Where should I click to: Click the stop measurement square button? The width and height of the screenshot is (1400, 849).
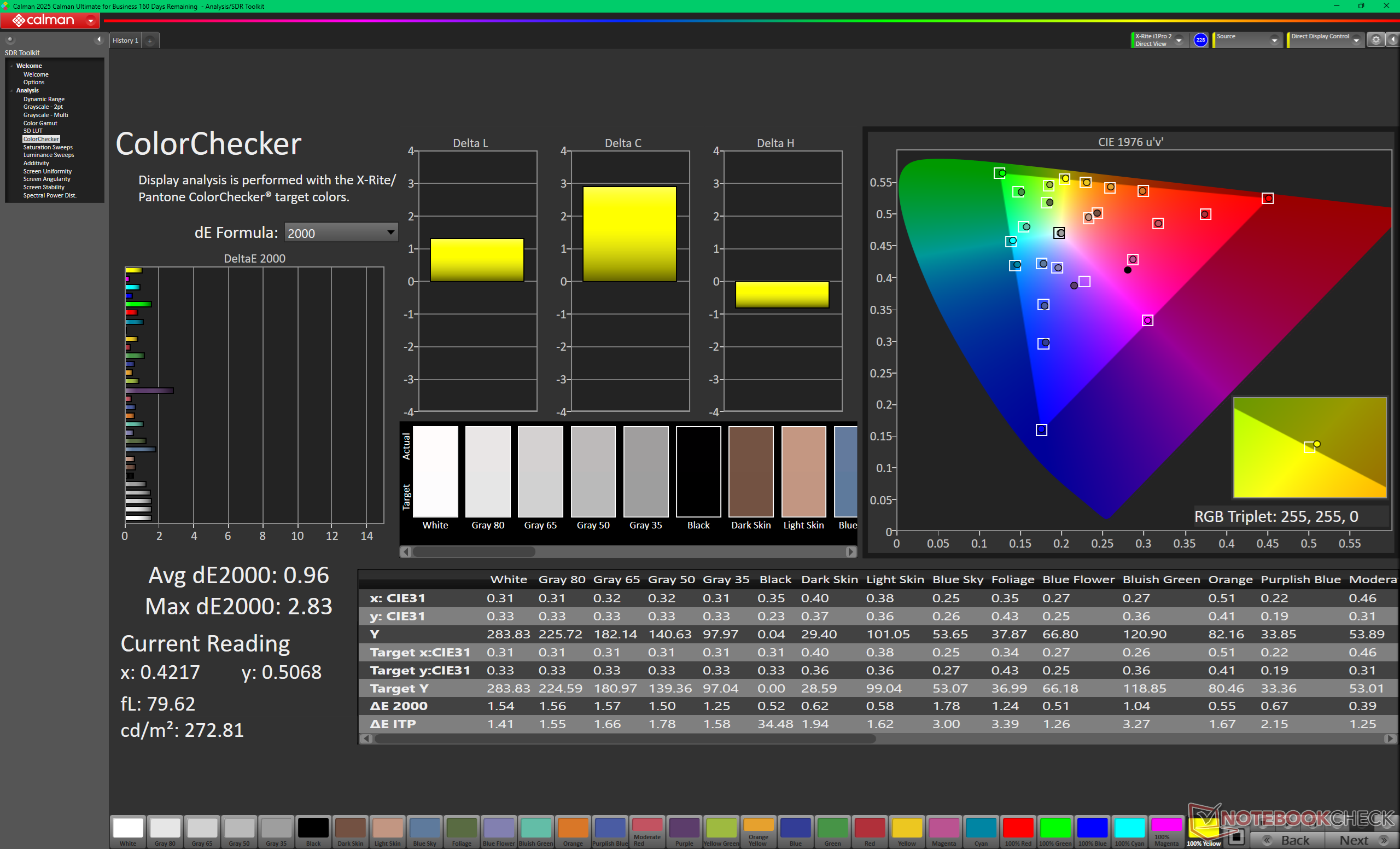1236,837
